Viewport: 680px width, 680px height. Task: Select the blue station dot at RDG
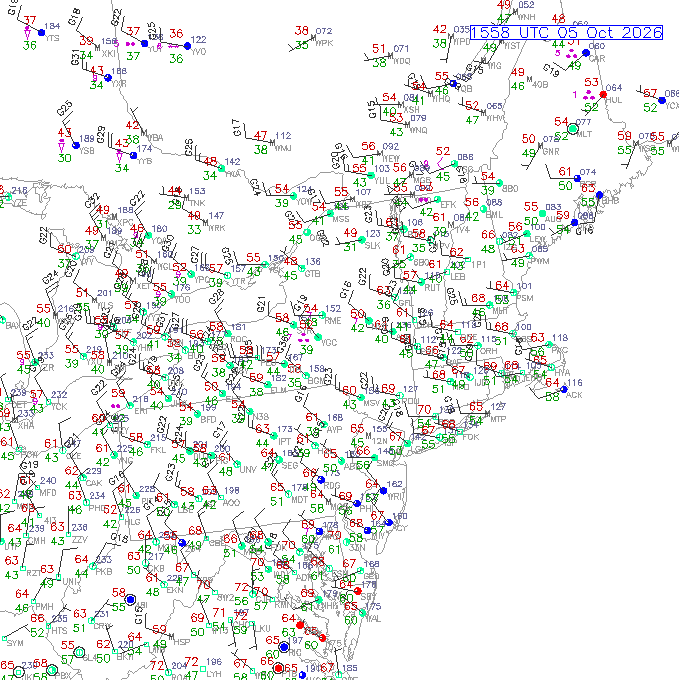tap(320, 480)
